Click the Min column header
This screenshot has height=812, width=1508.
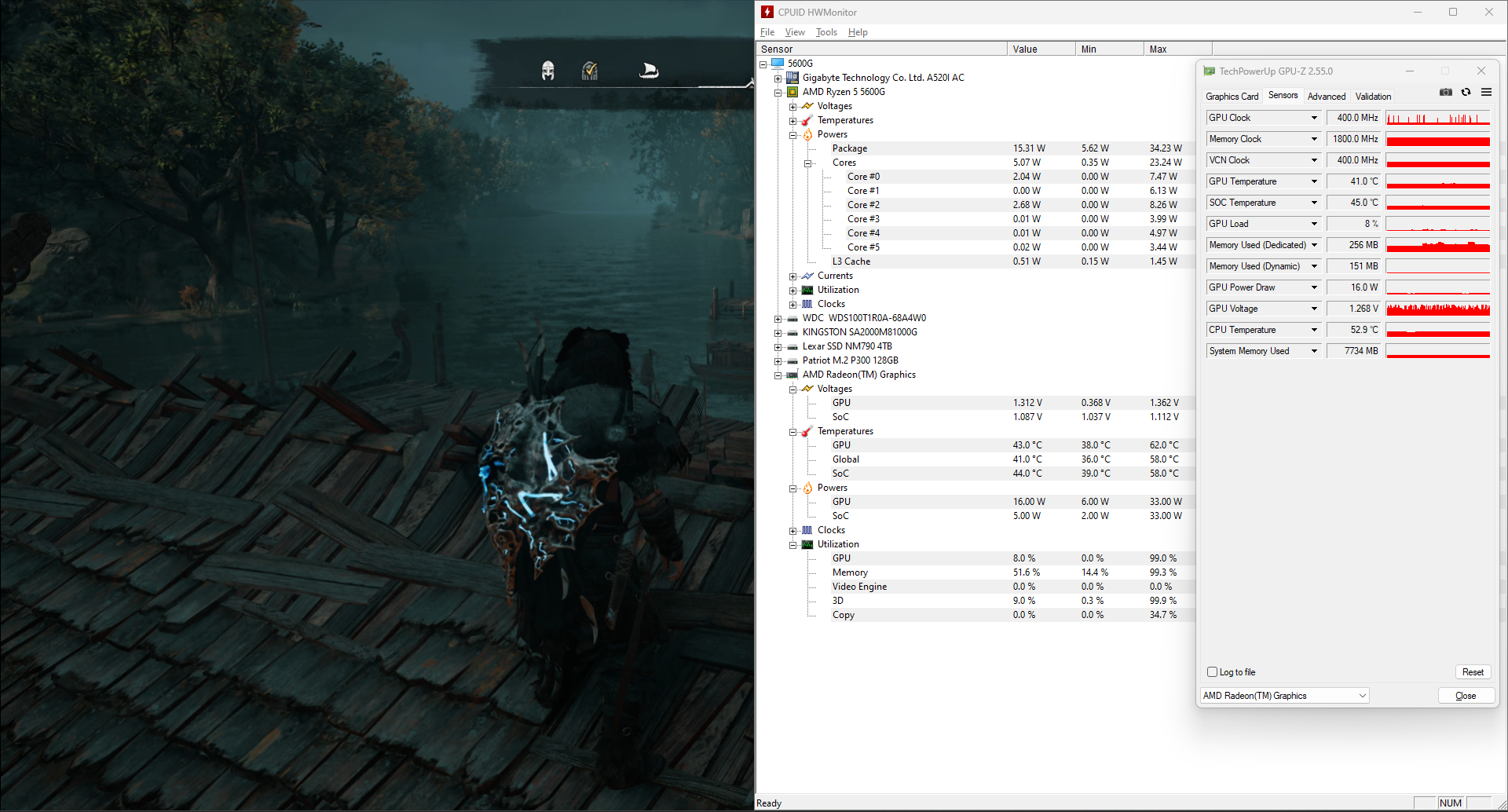pyautogui.click(x=1110, y=49)
